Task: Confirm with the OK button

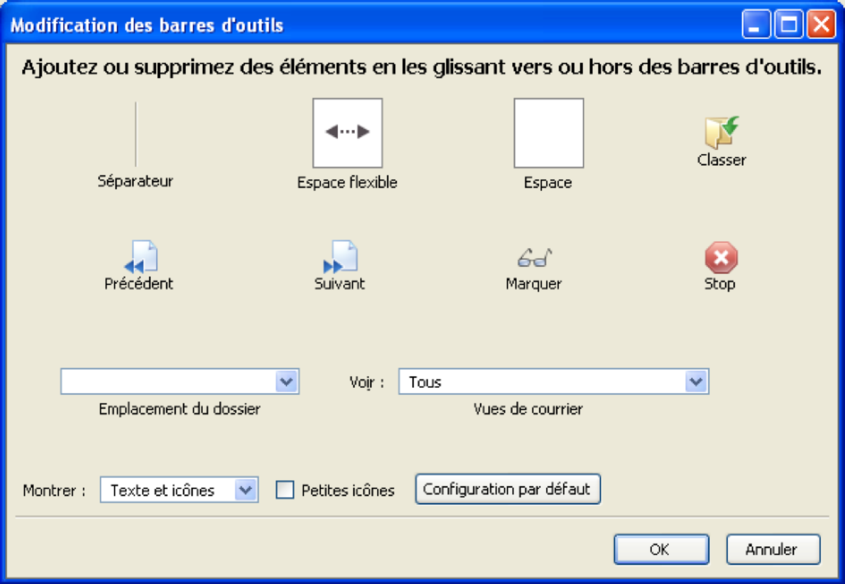Action: [661, 549]
